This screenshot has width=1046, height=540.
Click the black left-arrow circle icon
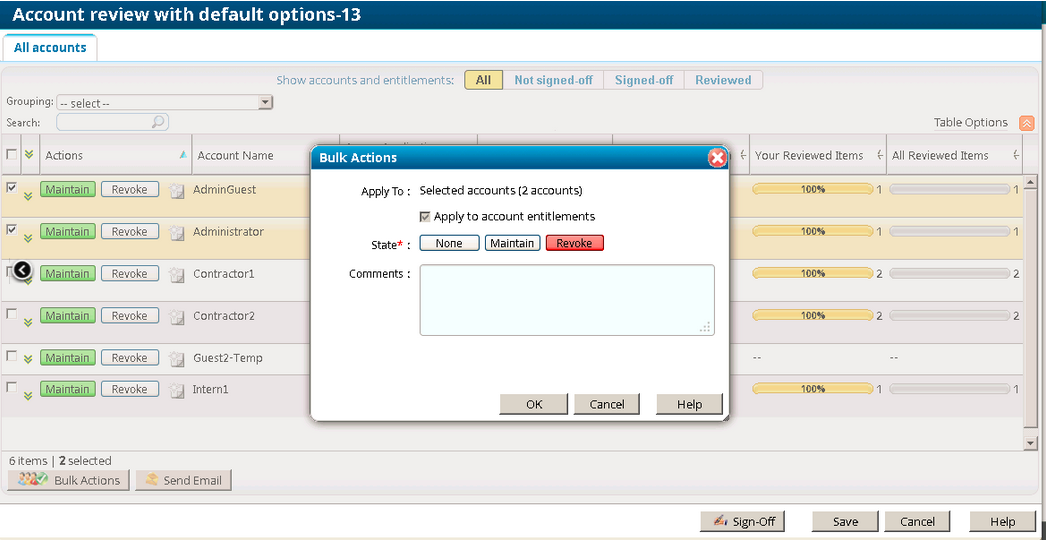(22, 270)
